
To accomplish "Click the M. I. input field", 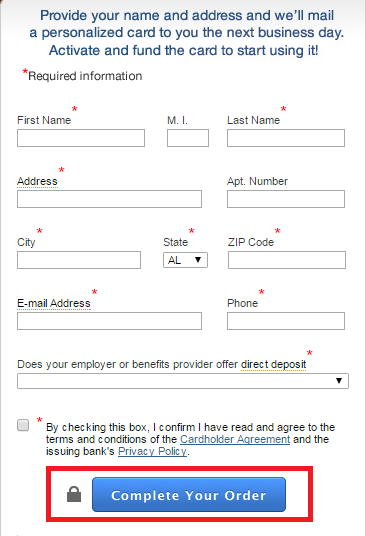I will point(188,138).
